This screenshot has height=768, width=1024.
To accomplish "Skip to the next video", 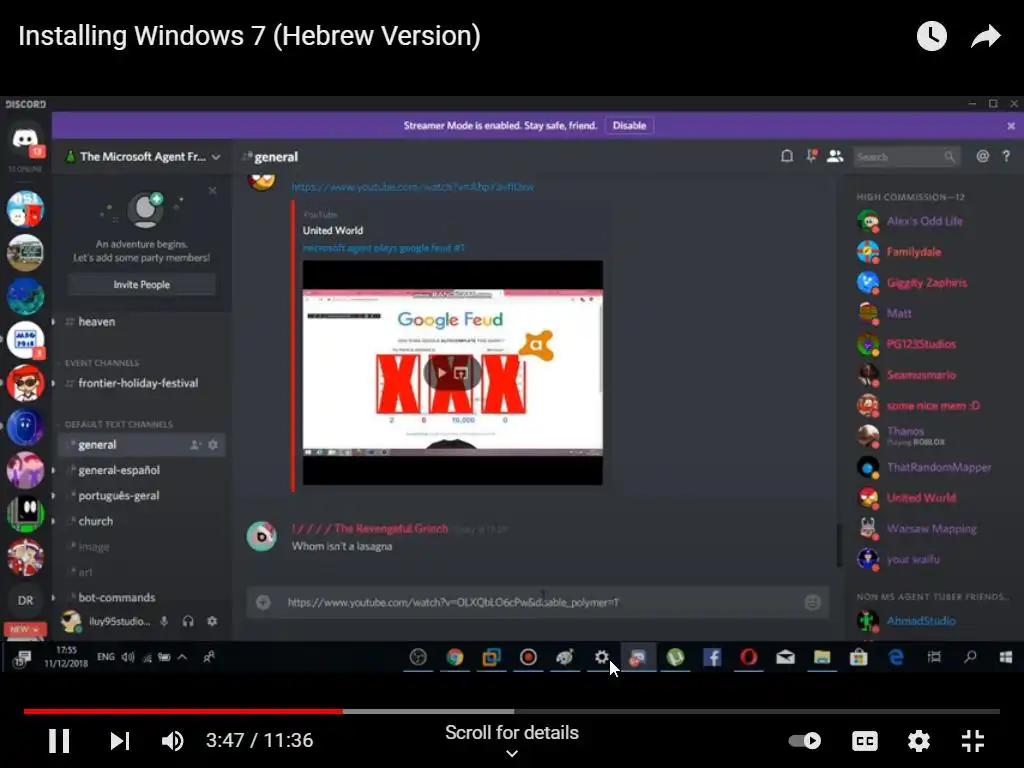I will click(120, 741).
